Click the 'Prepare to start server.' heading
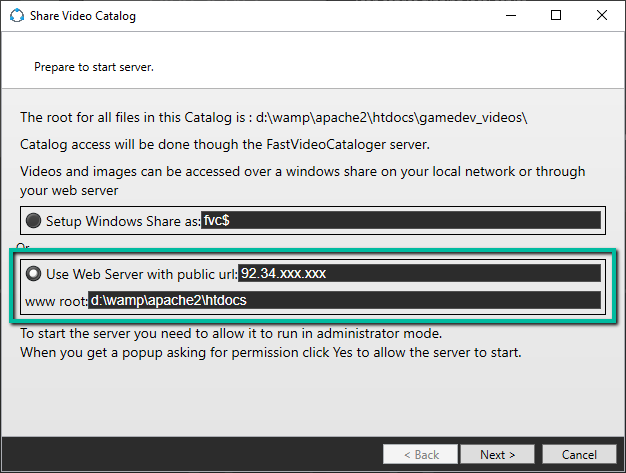Screen dimensions: 626x473 [93, 68]
